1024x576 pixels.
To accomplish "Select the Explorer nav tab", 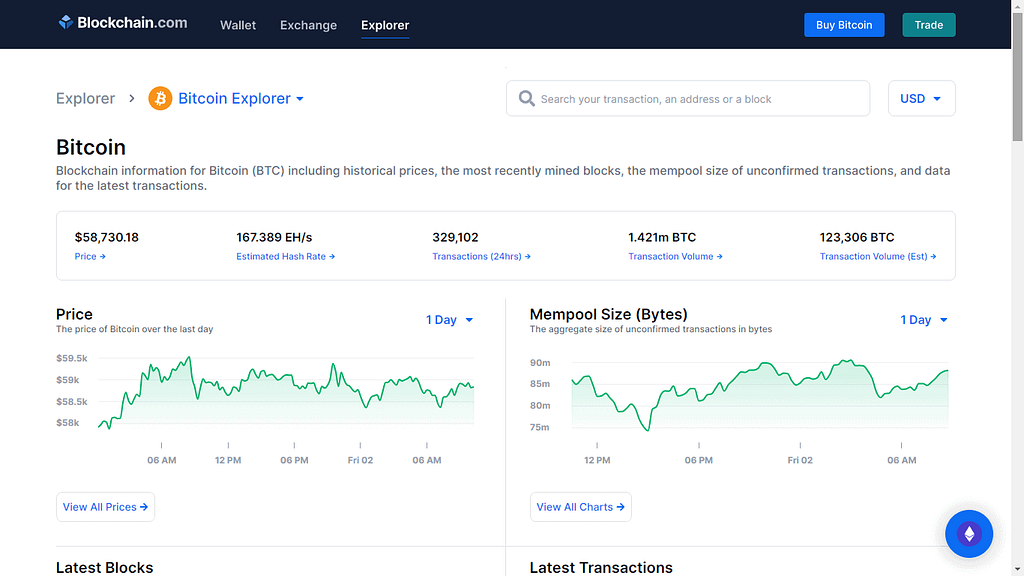I will [x=385, y=25].
